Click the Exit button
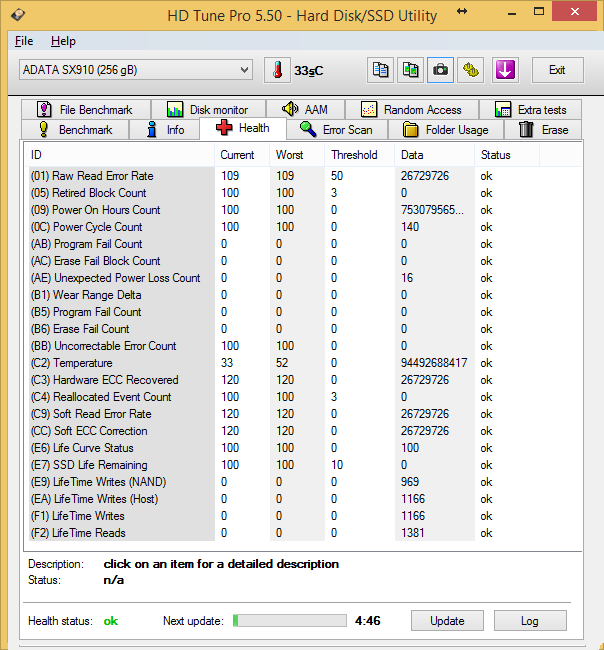Image resolution: width=604 pixels, height=650 pixels. (558, 70)
